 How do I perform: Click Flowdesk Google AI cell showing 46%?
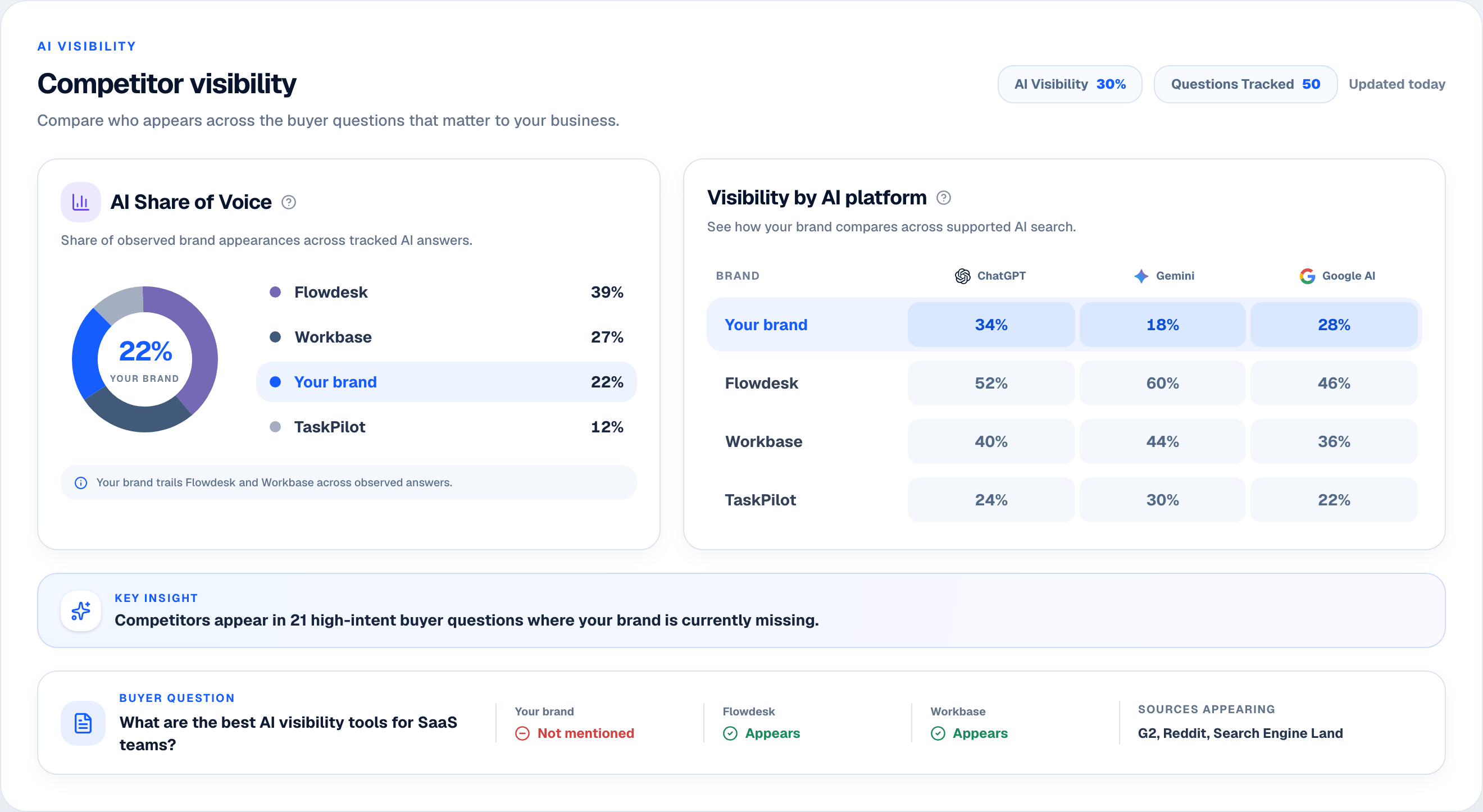click(x=1334, y=384)
